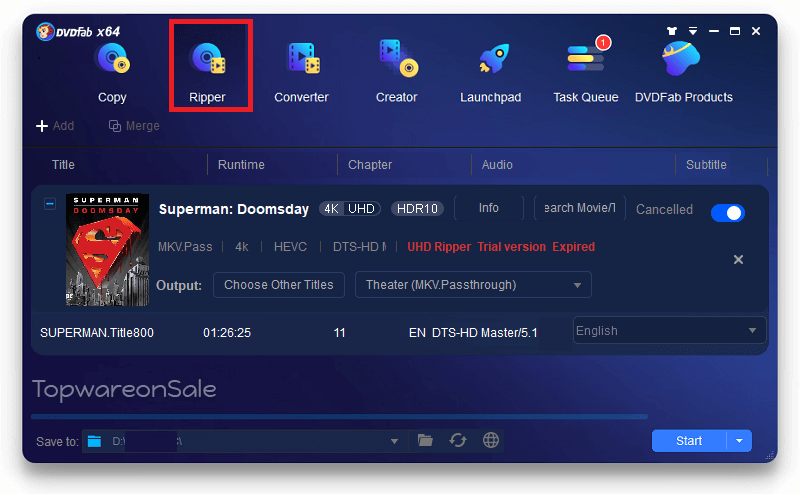Click the Superman Doomsday cover thumbnail
This screenshot has width=800, height=494.
click(x=107, y=250)
